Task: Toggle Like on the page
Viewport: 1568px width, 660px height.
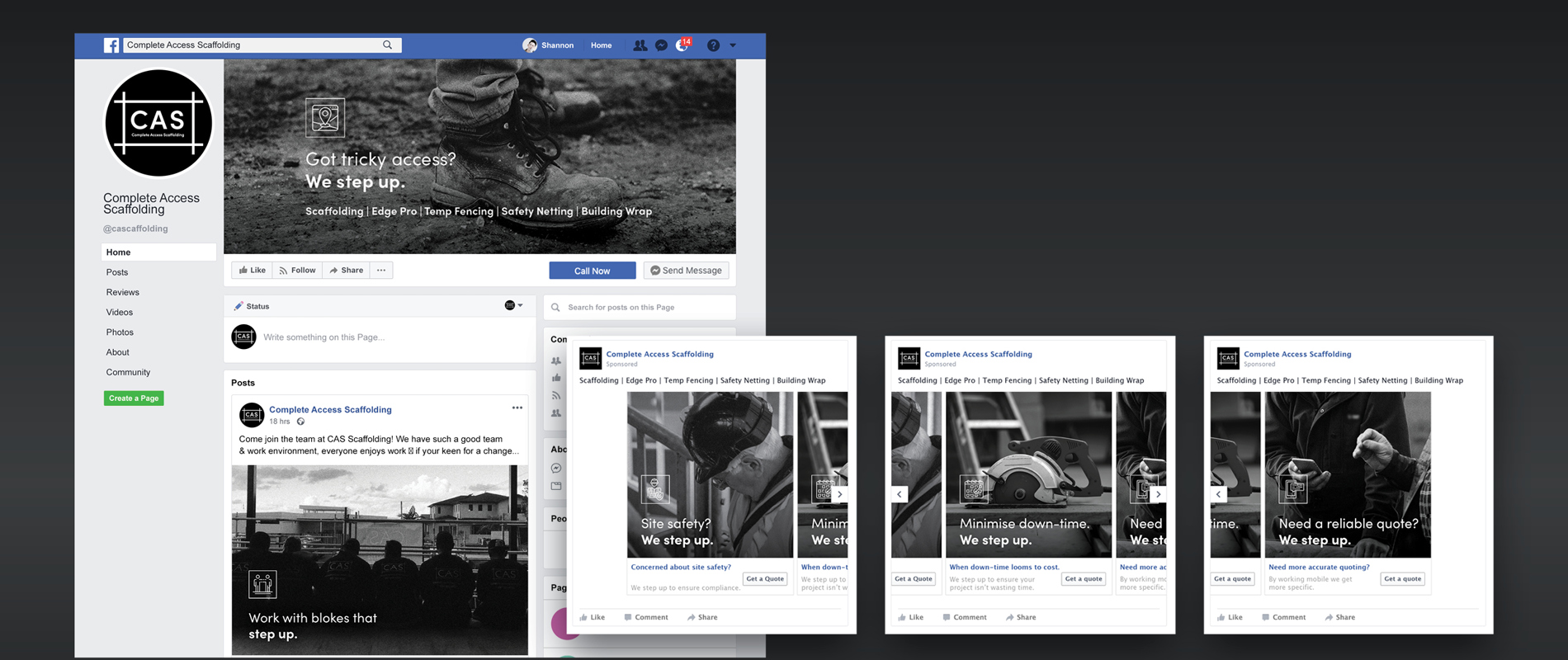Action: point(253,270)
